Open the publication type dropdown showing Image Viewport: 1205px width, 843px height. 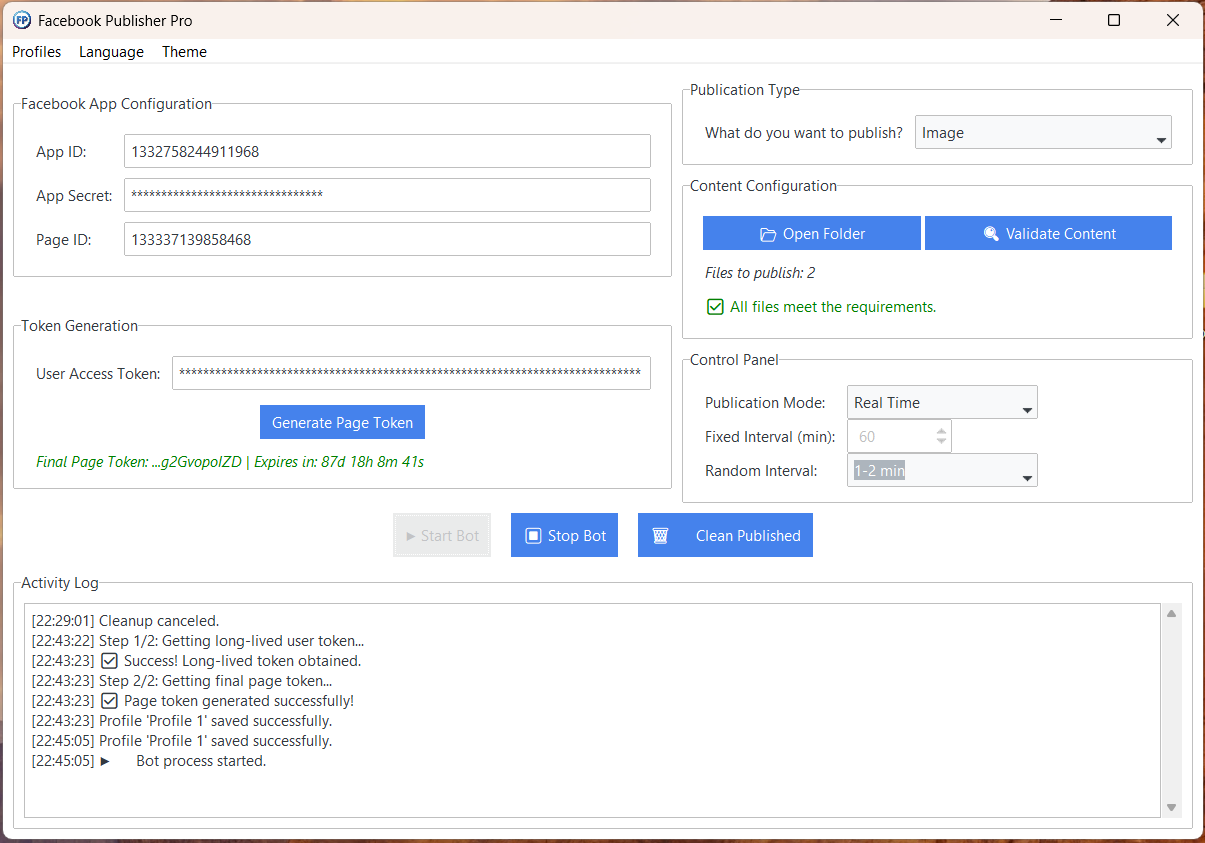coord(1043,133)
